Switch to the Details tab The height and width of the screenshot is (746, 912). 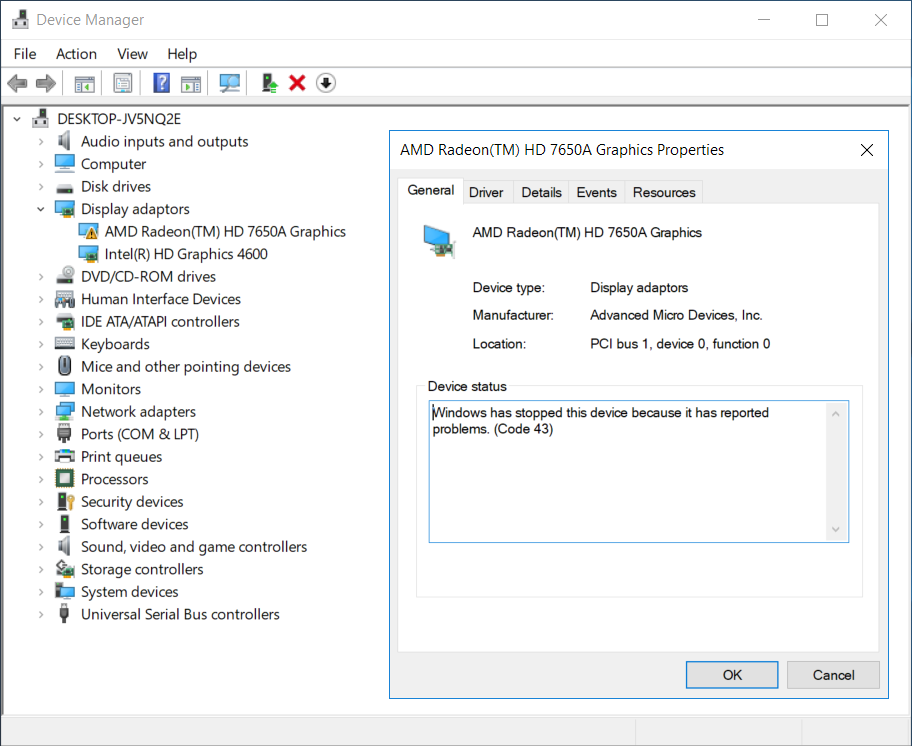tap(542, 192)
